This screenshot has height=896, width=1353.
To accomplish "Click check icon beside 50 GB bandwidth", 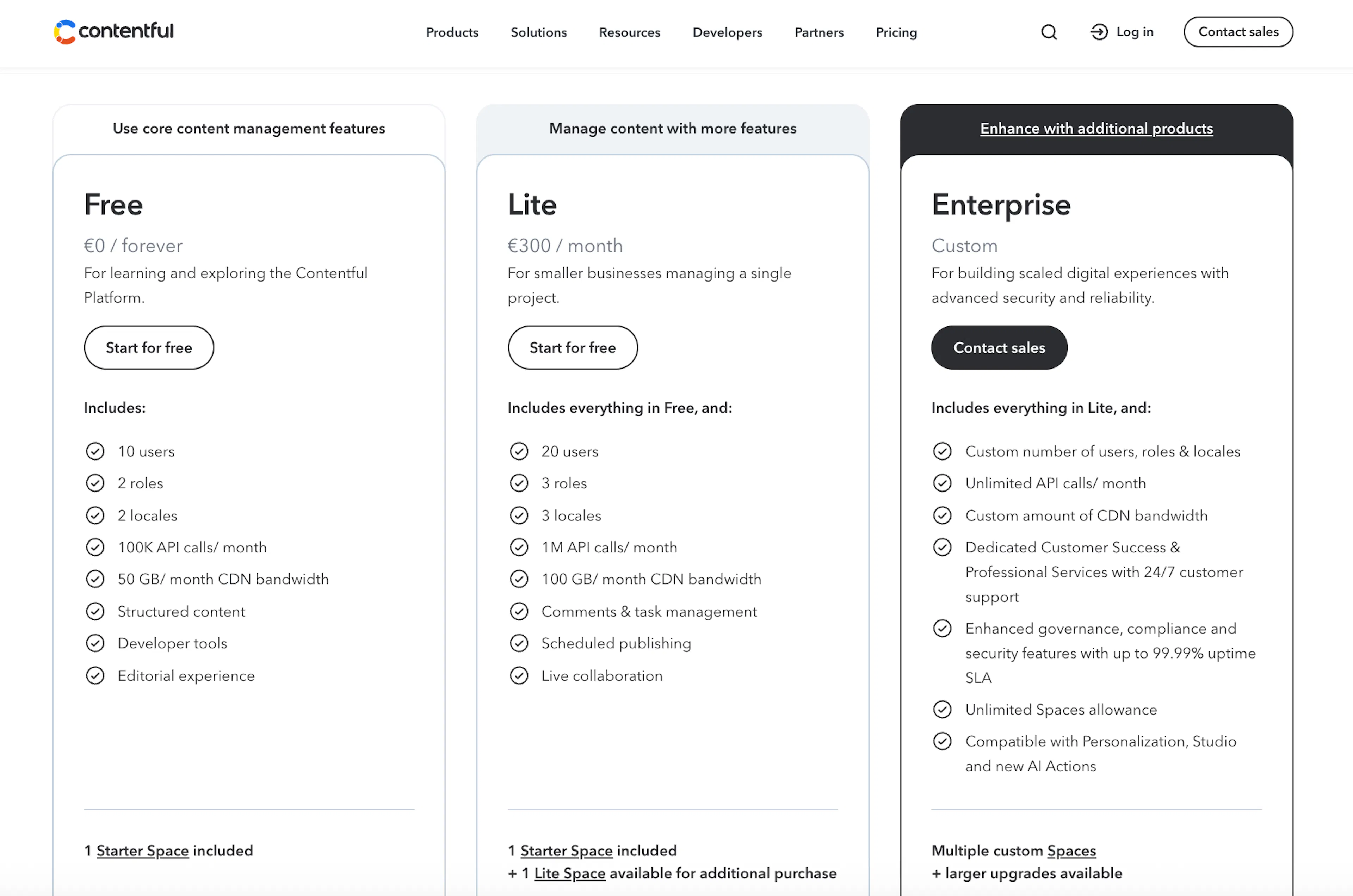I will pos(95,580).
